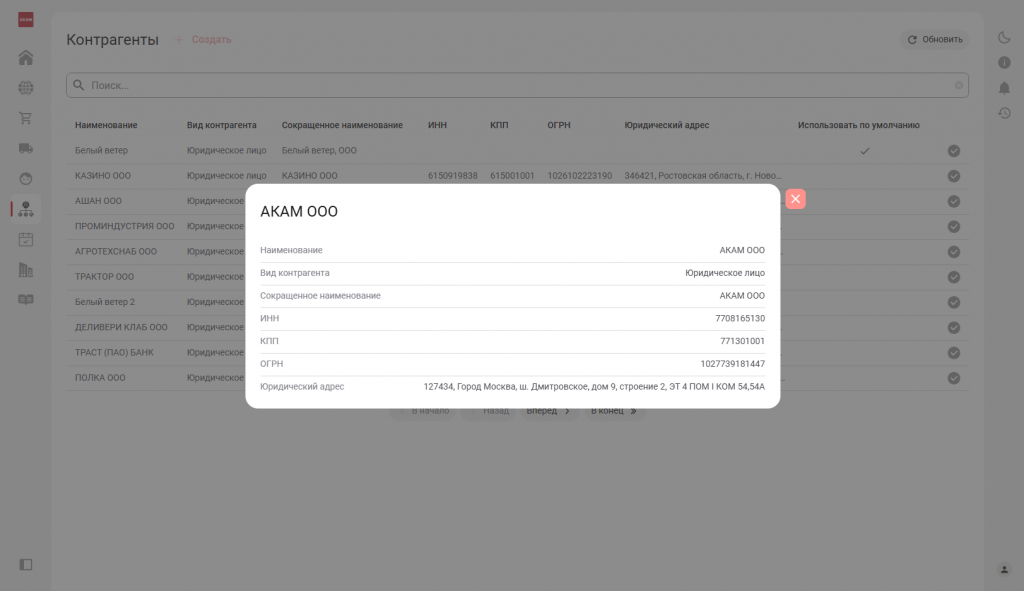This screenshot has width=1024, height=591.
Task: Clear the search field with the clear icon
Action: [959, 85]
